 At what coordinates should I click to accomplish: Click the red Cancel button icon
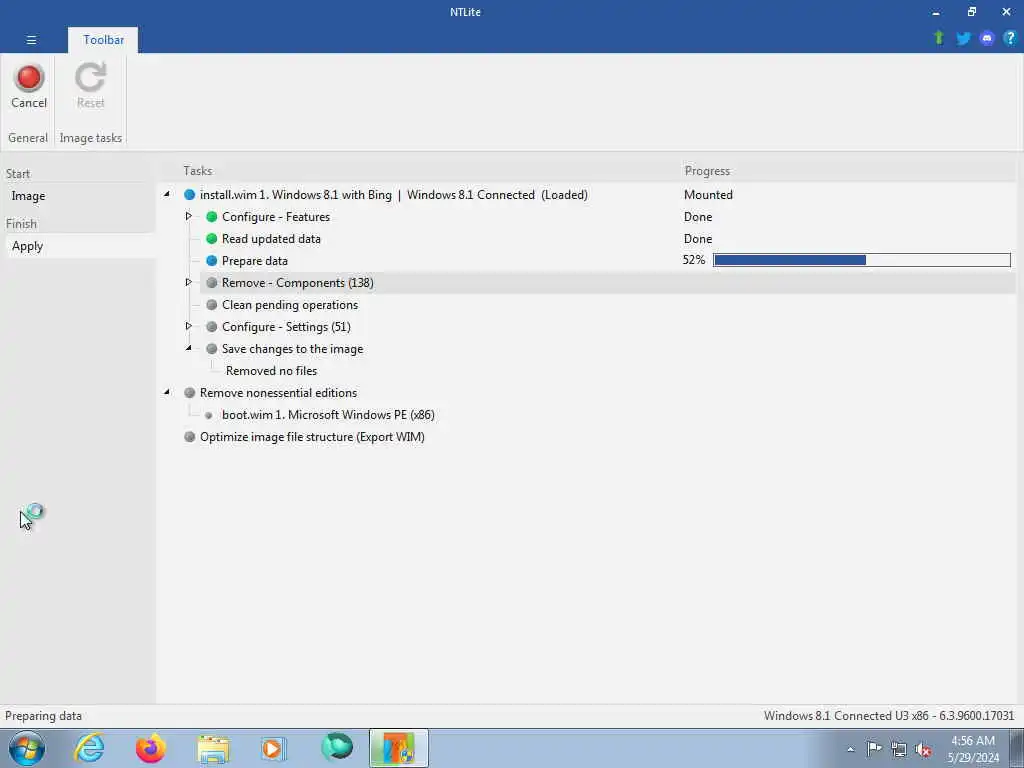click(29, 78)
